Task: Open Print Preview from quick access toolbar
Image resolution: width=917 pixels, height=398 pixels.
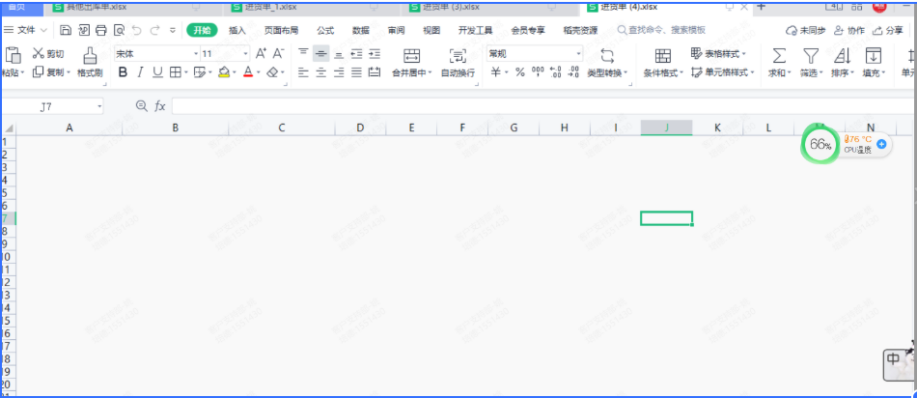Action: click(x=119, y=30)
